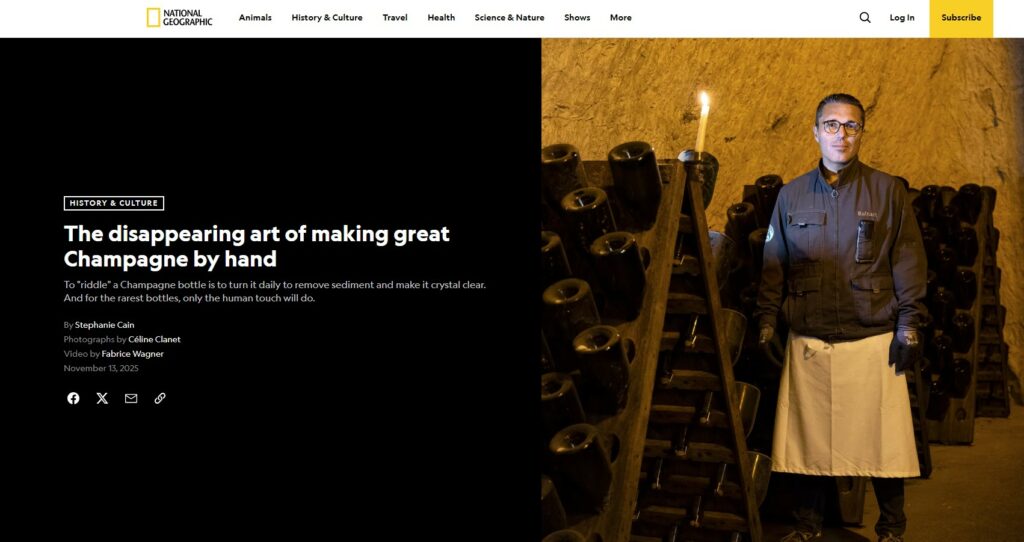Share article on X icon

[103, 398]
